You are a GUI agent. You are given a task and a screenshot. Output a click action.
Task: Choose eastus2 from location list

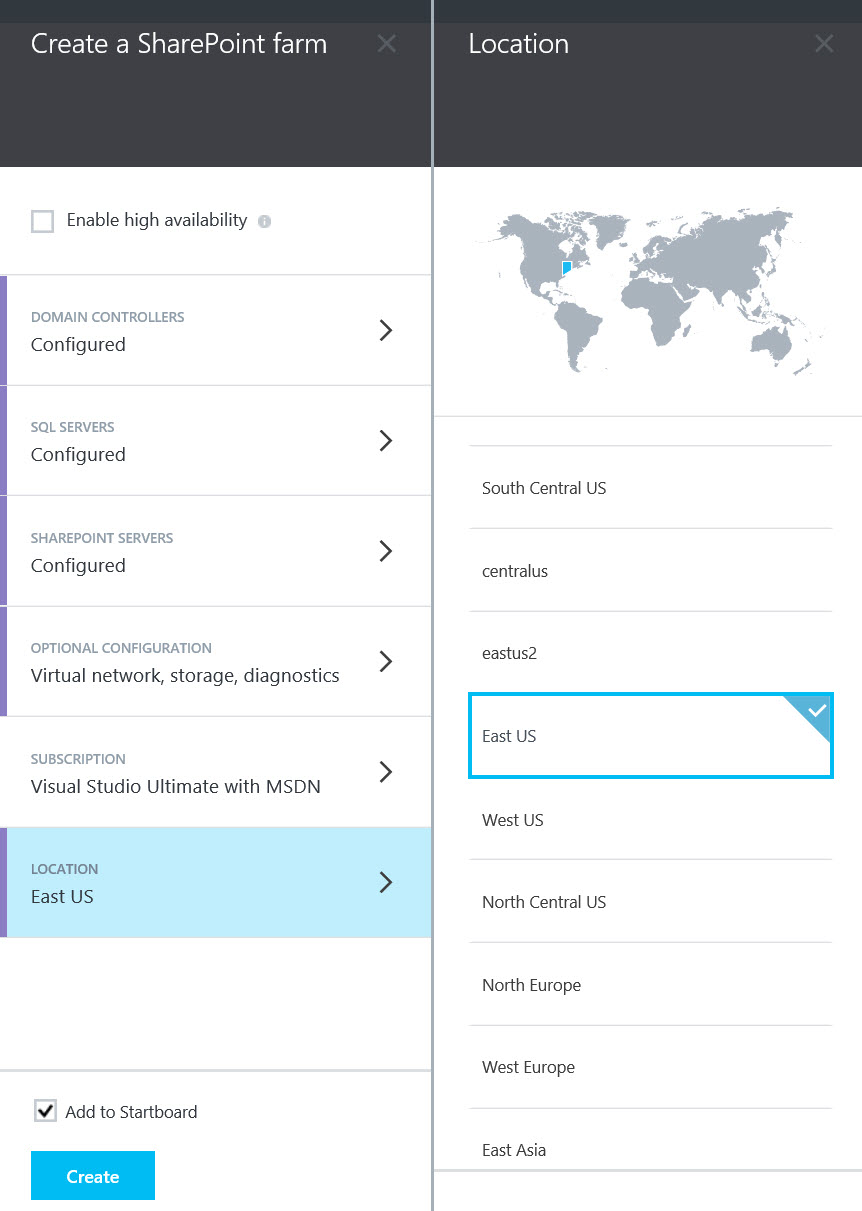(x=651, y=653)
